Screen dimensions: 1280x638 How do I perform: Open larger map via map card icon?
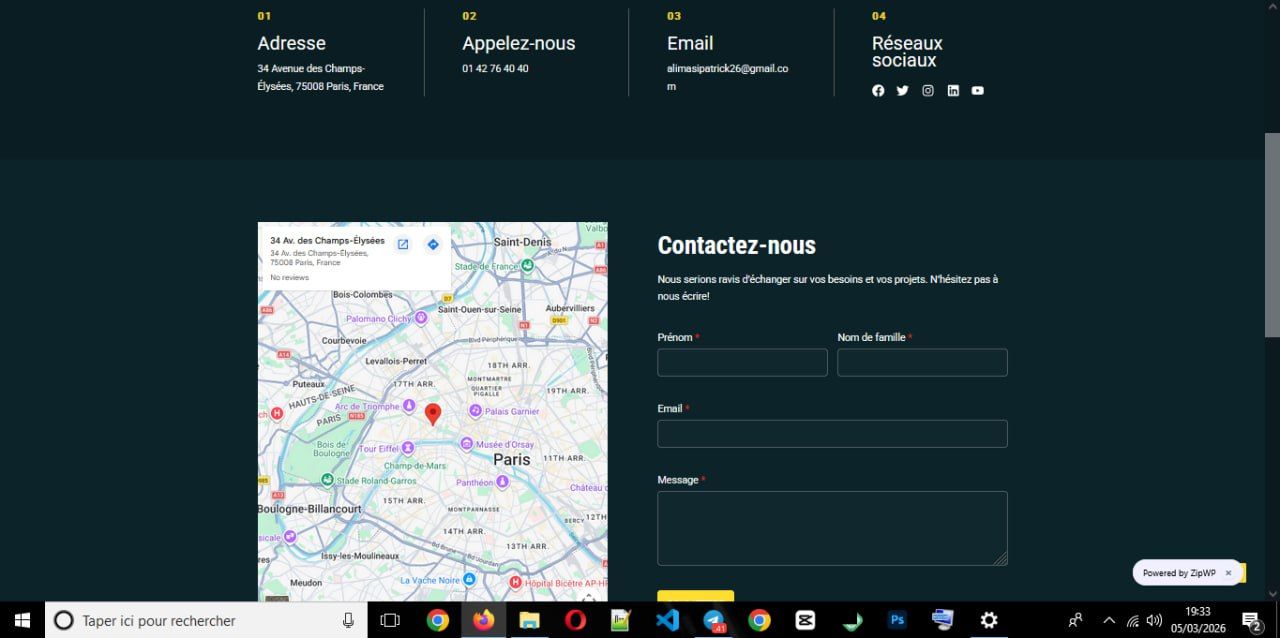403,245
